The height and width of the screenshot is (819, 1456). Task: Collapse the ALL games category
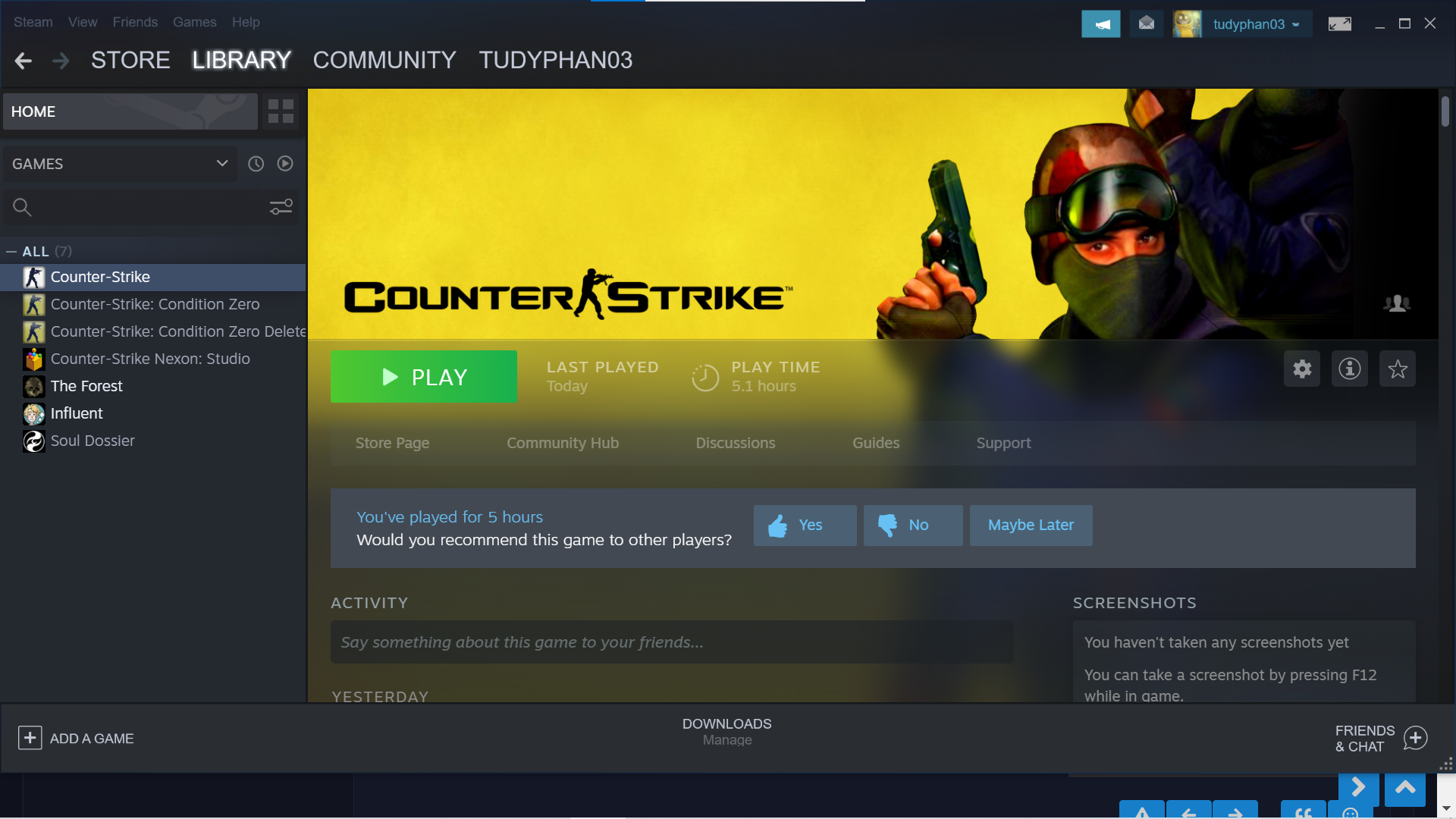pyautogui.click(x=11, y=252)
